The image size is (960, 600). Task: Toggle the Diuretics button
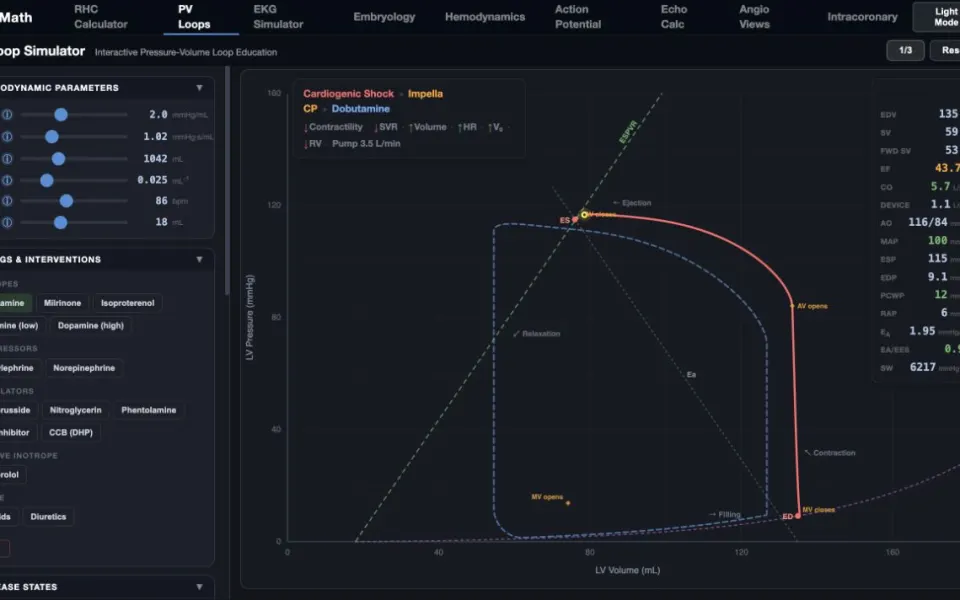point(48,517)
